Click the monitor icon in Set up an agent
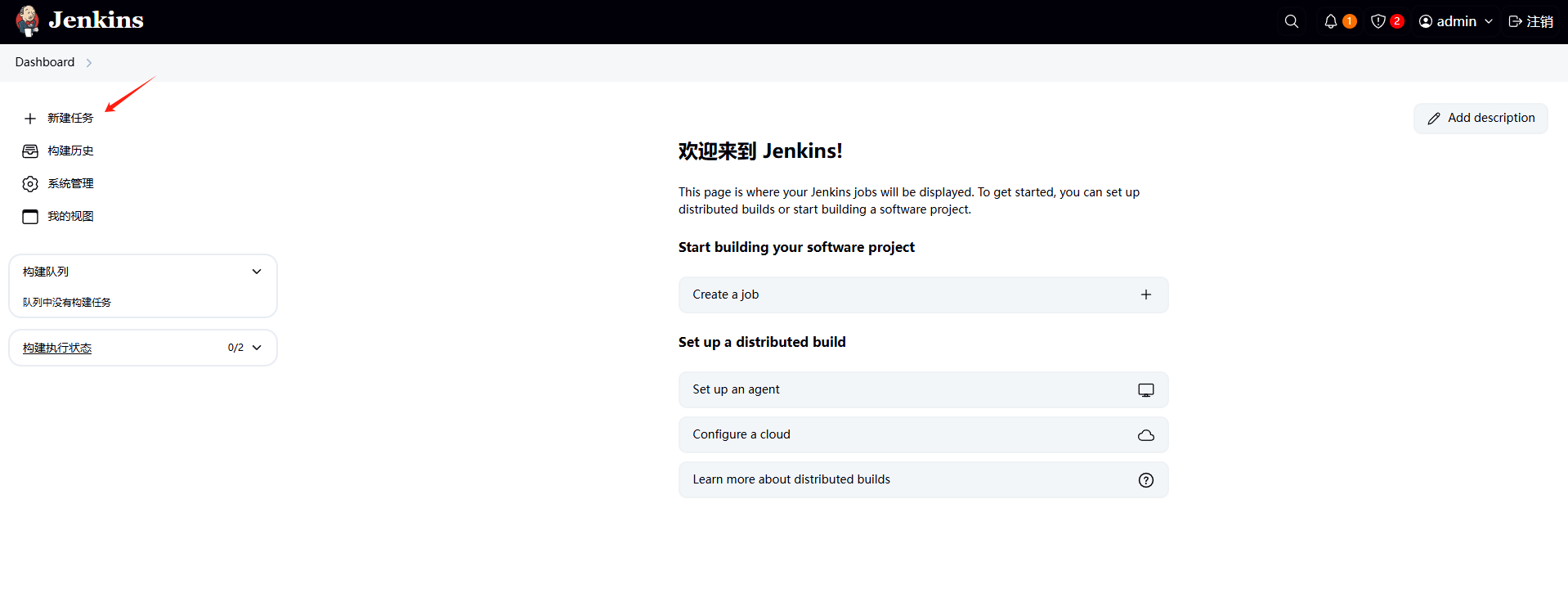The image size is (1568, 598). point(1146,390)
